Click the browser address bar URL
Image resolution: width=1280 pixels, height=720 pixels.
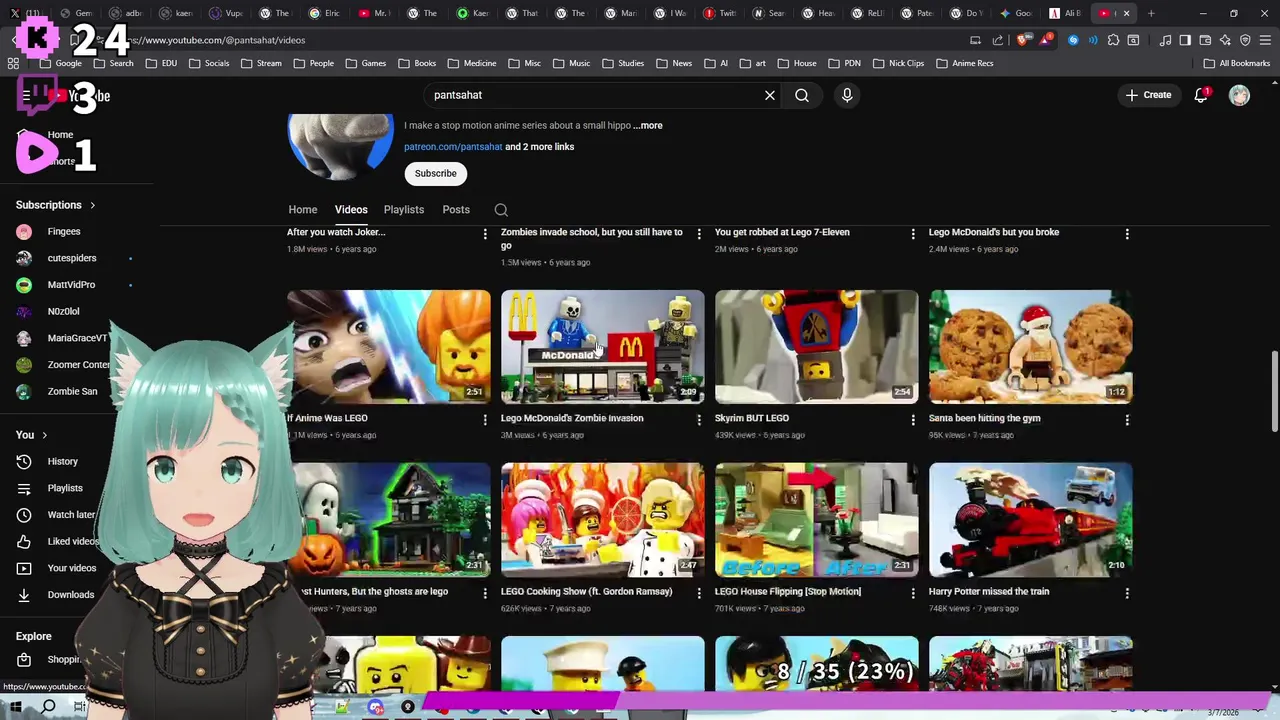[215, 40]
